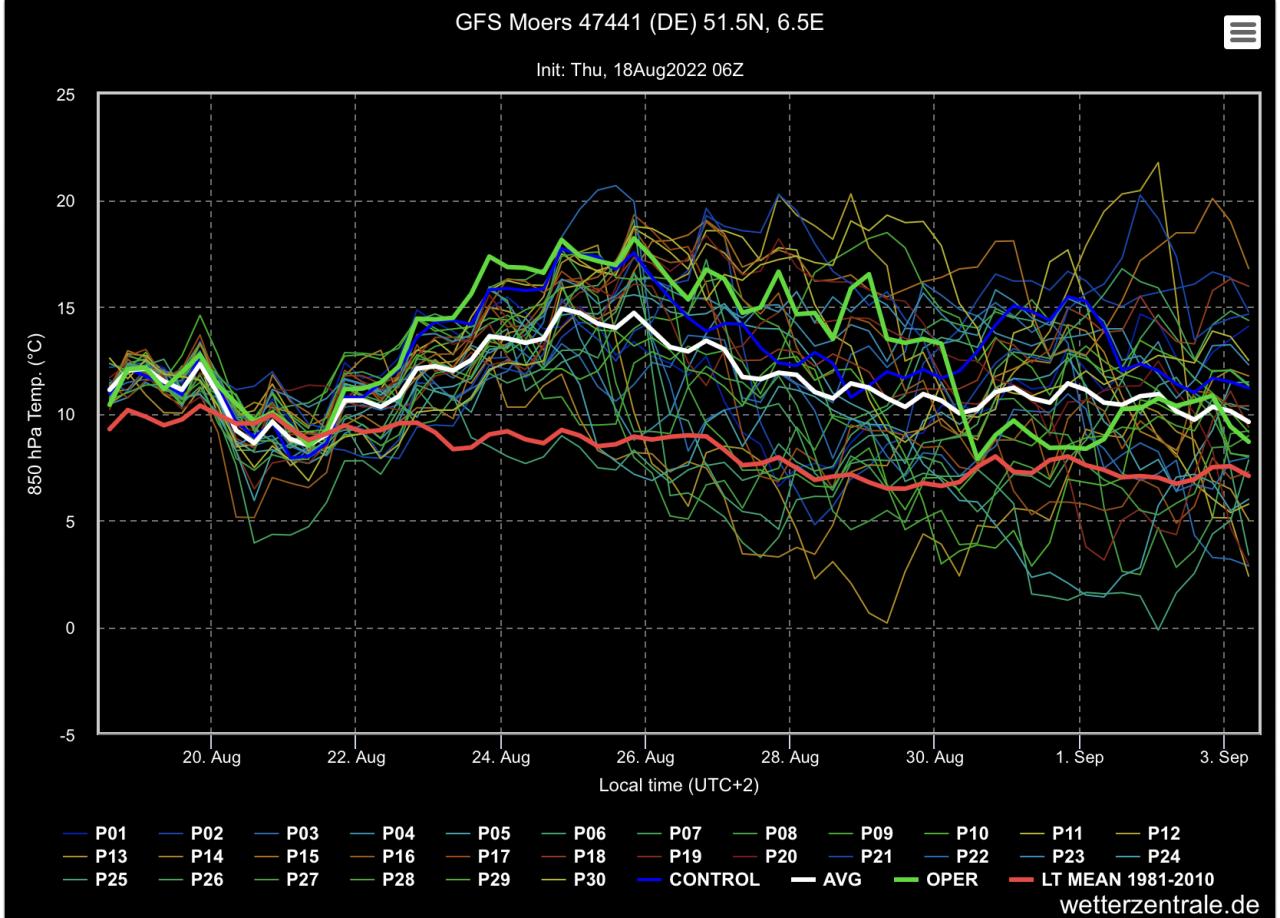Viewport: 1280px width, 918px height.
Task: Click the 1. Sep x-axis label
Action: (1080, 758)
